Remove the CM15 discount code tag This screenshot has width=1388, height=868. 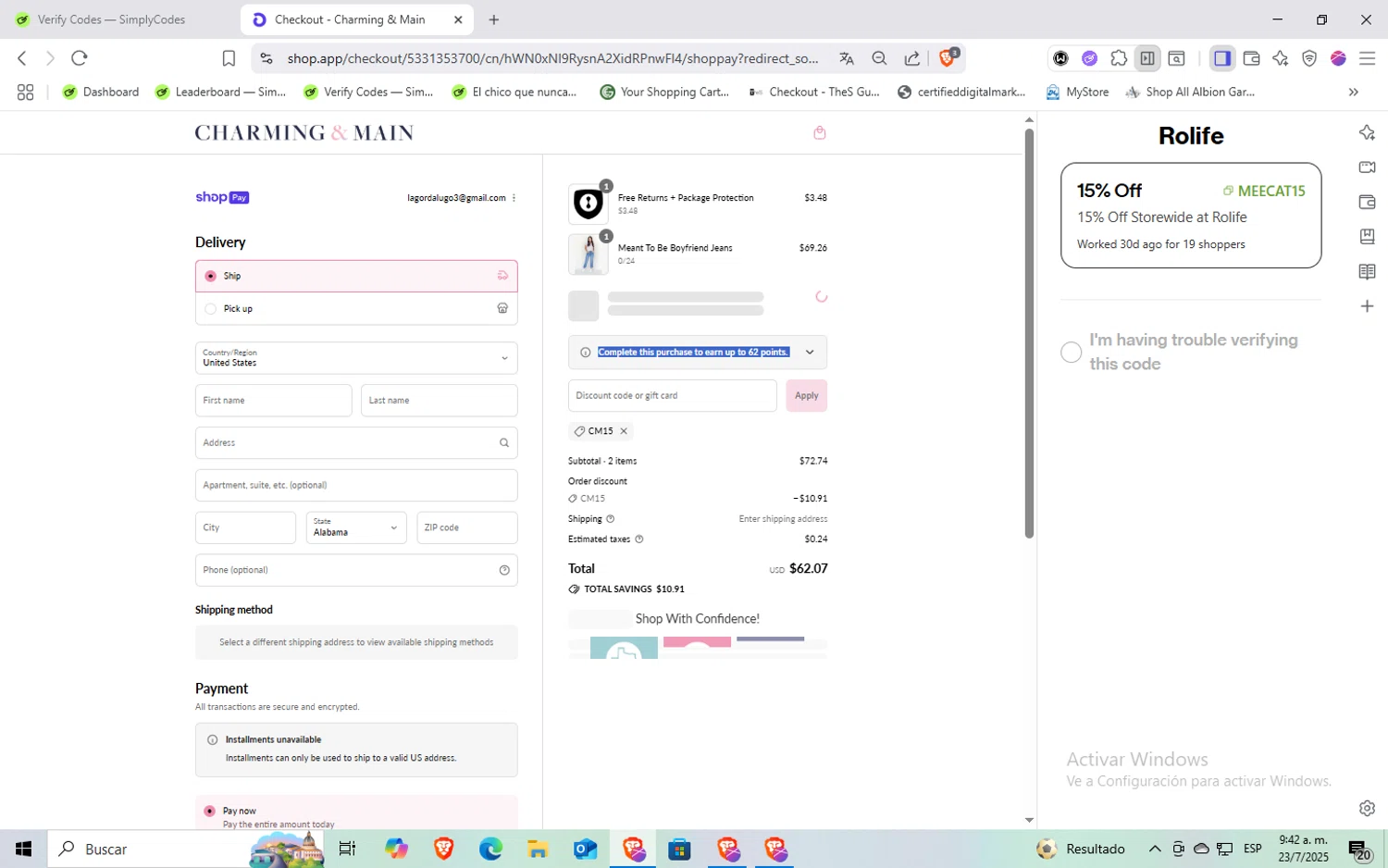pos(624,431)
